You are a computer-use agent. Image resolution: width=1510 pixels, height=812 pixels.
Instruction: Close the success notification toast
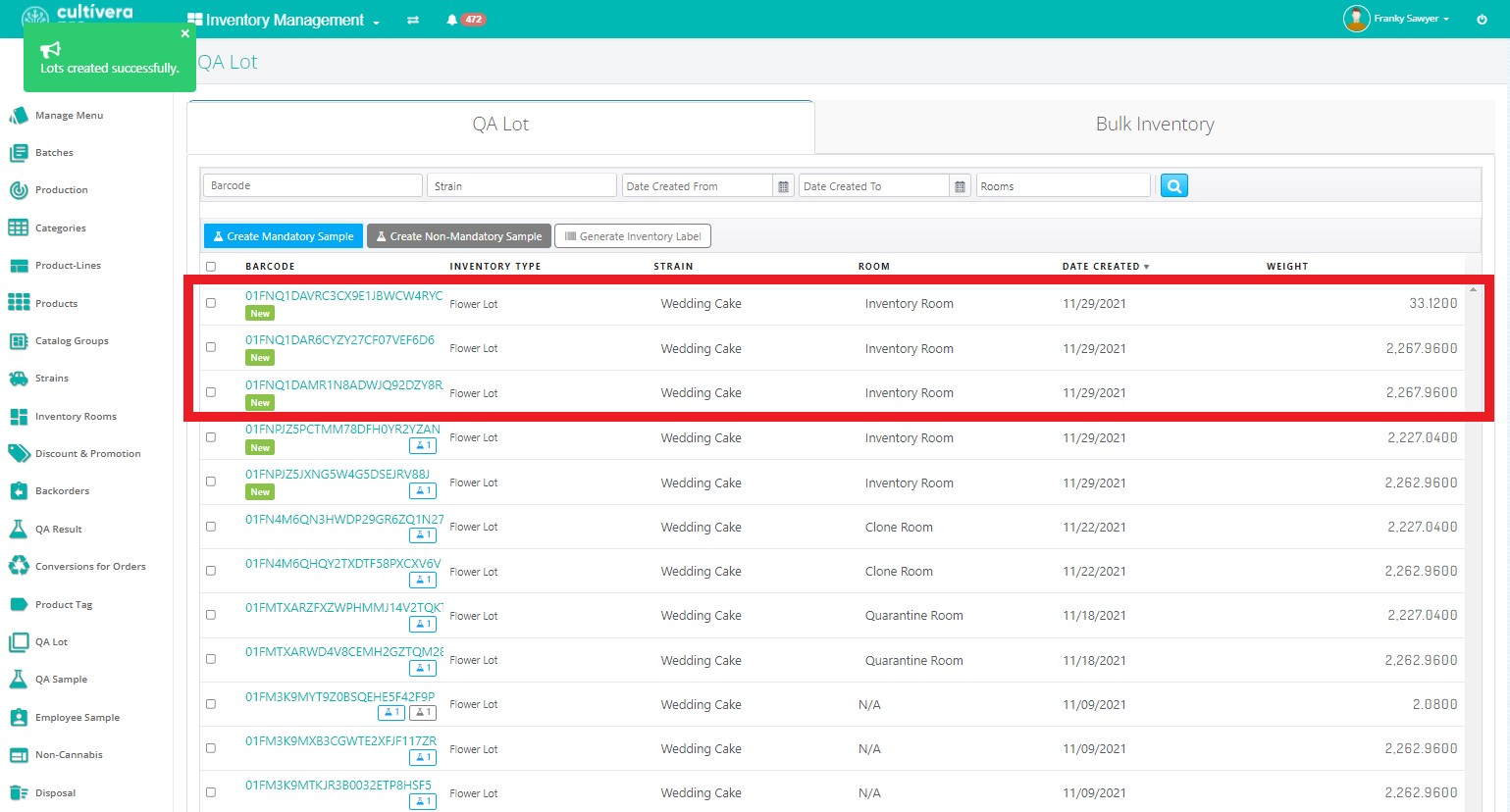[184, 33]
